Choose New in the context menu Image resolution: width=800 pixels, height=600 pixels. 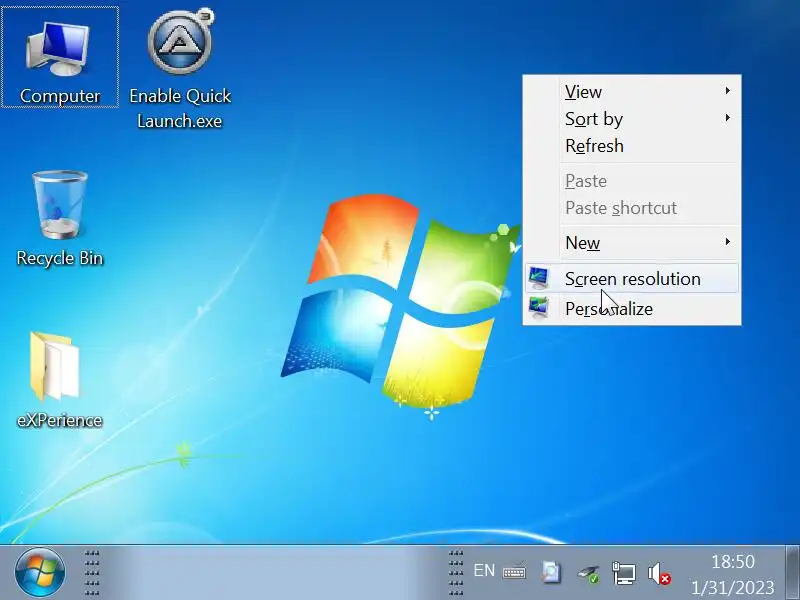[x=633, y=242]
